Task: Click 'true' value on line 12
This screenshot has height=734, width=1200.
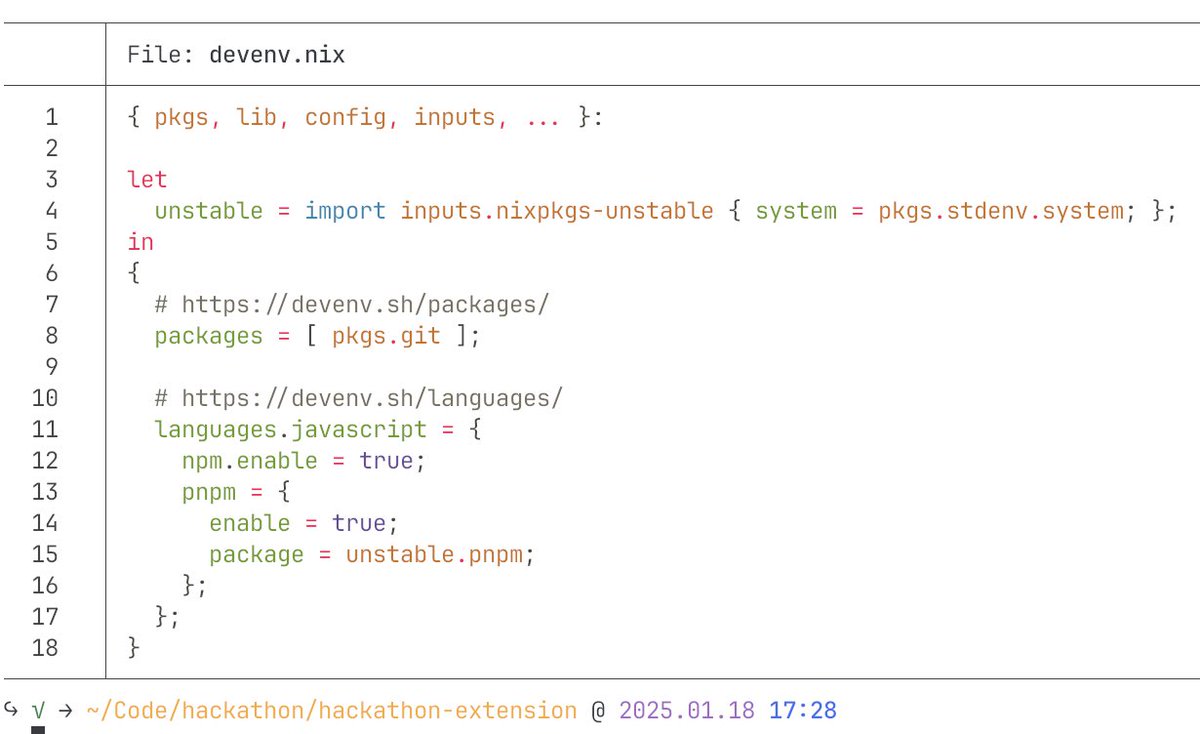Action: pyautogui.click(x=386, y=461)
